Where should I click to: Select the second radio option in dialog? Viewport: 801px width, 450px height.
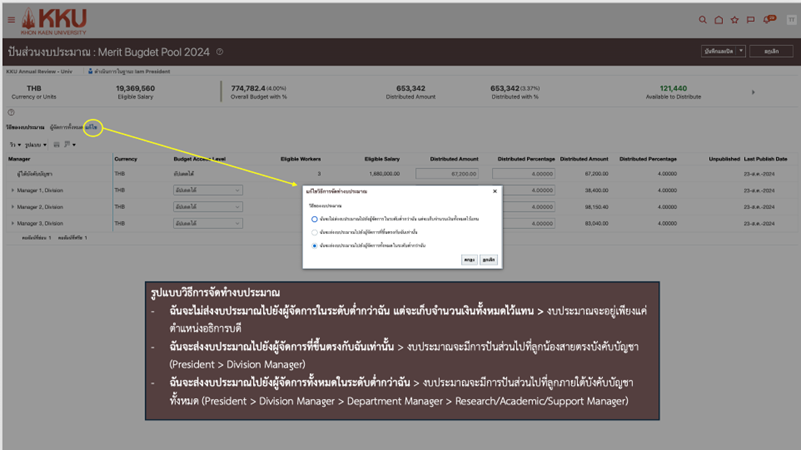pos(314,232)
